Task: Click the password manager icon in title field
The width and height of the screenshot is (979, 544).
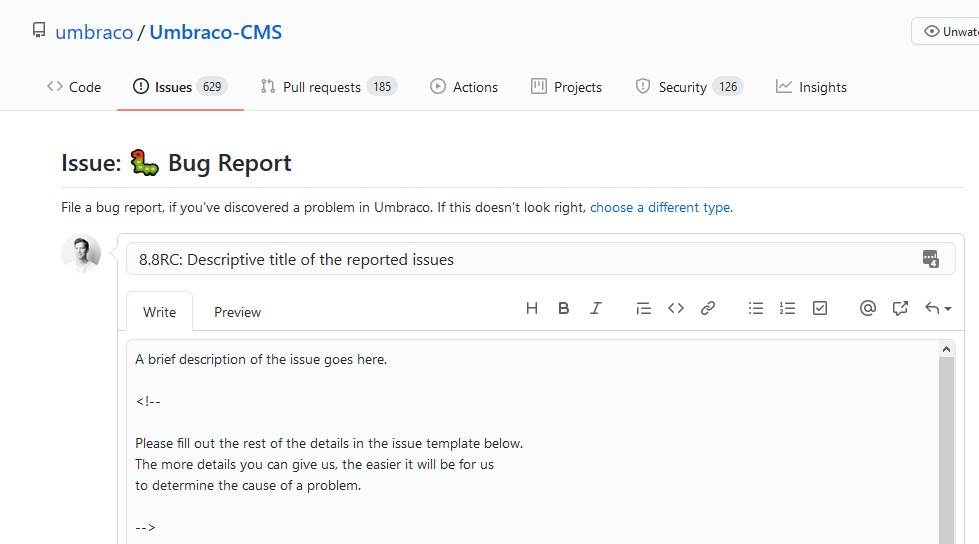Action: point(930,259)
